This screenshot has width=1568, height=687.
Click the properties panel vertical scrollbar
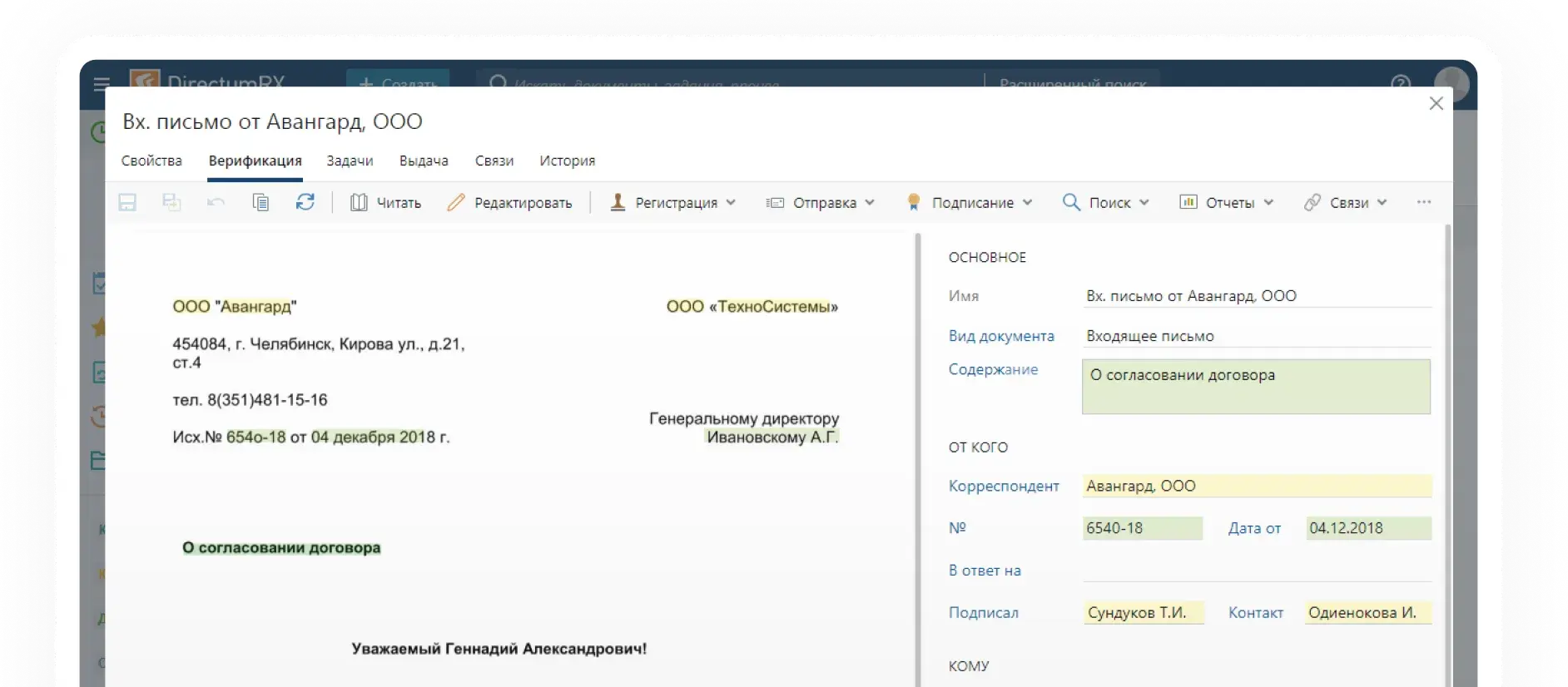coord(1448,455)
